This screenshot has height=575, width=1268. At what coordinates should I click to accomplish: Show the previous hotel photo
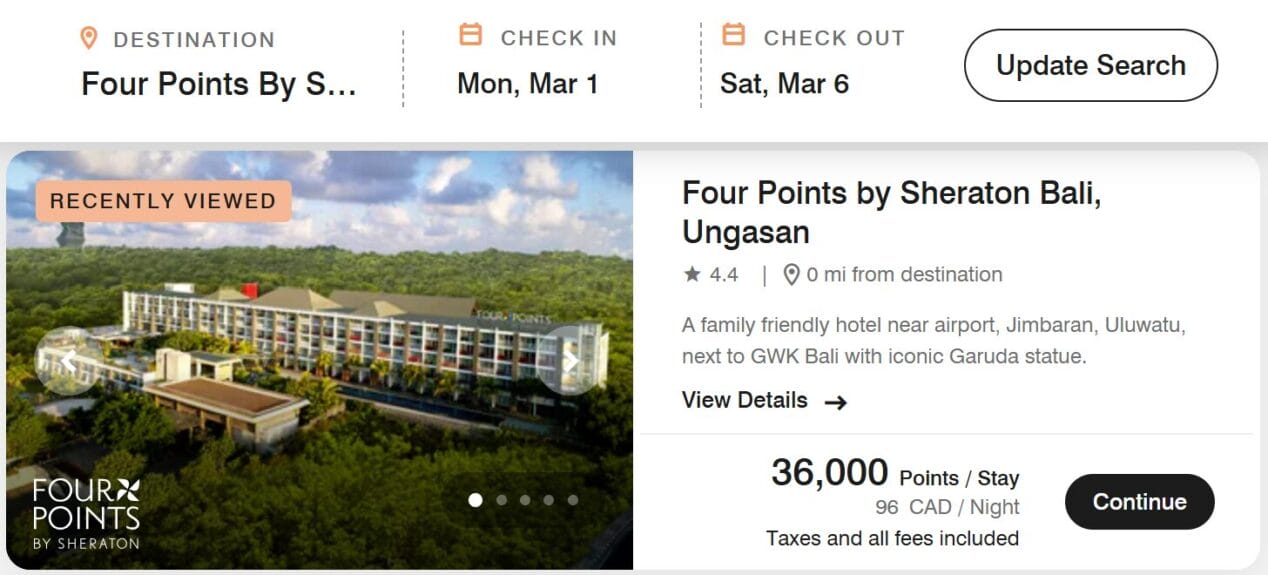(x=68, y=360)
